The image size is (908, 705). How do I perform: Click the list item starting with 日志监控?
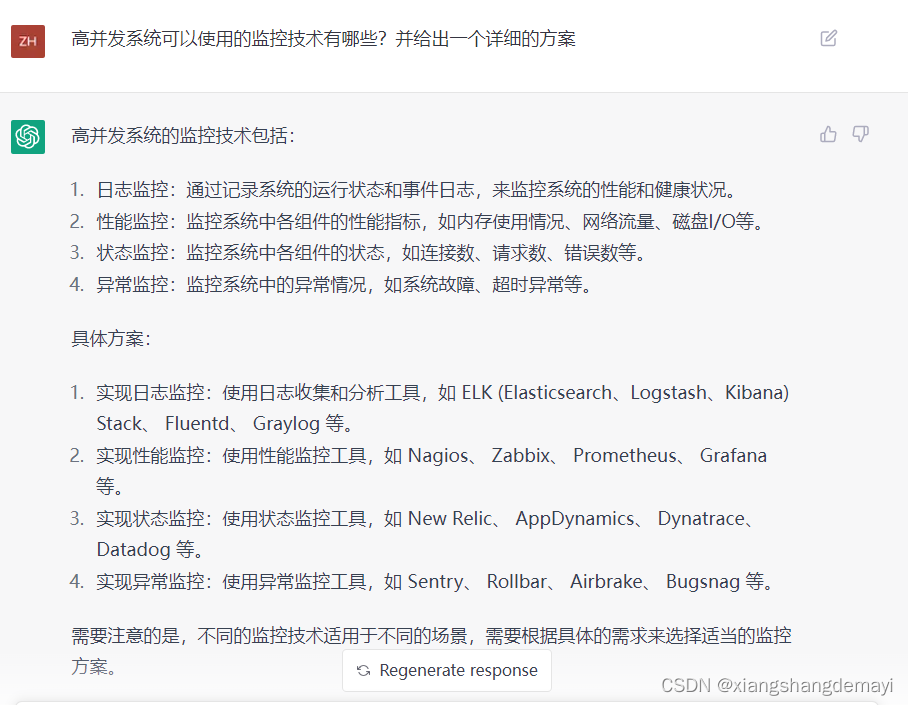[x=417, y=190]
